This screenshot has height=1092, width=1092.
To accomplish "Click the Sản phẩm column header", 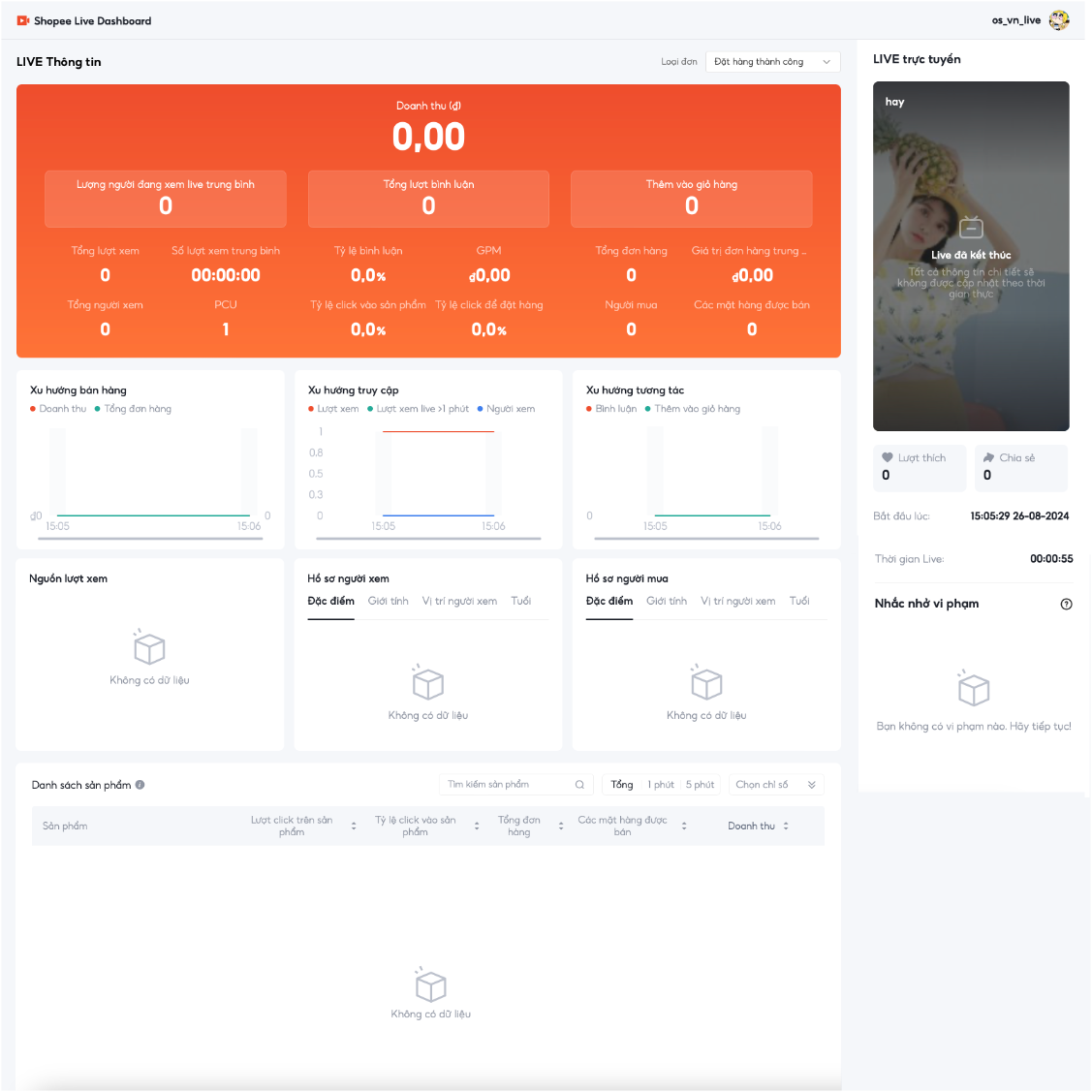I will point(65,826).
